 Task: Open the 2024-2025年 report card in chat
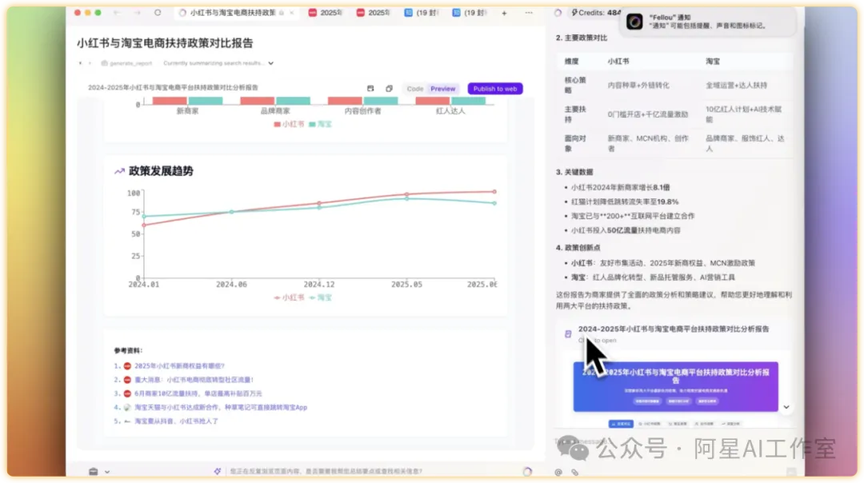point(673,334)
